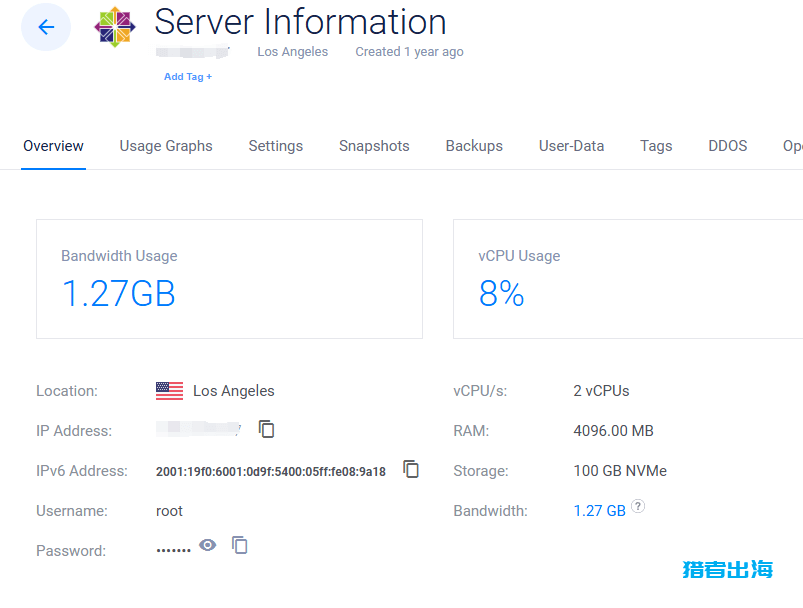Open the Overview tab
Image resolution: width=803 pixels, height=608 pixels.
click(x=53, y=146)
